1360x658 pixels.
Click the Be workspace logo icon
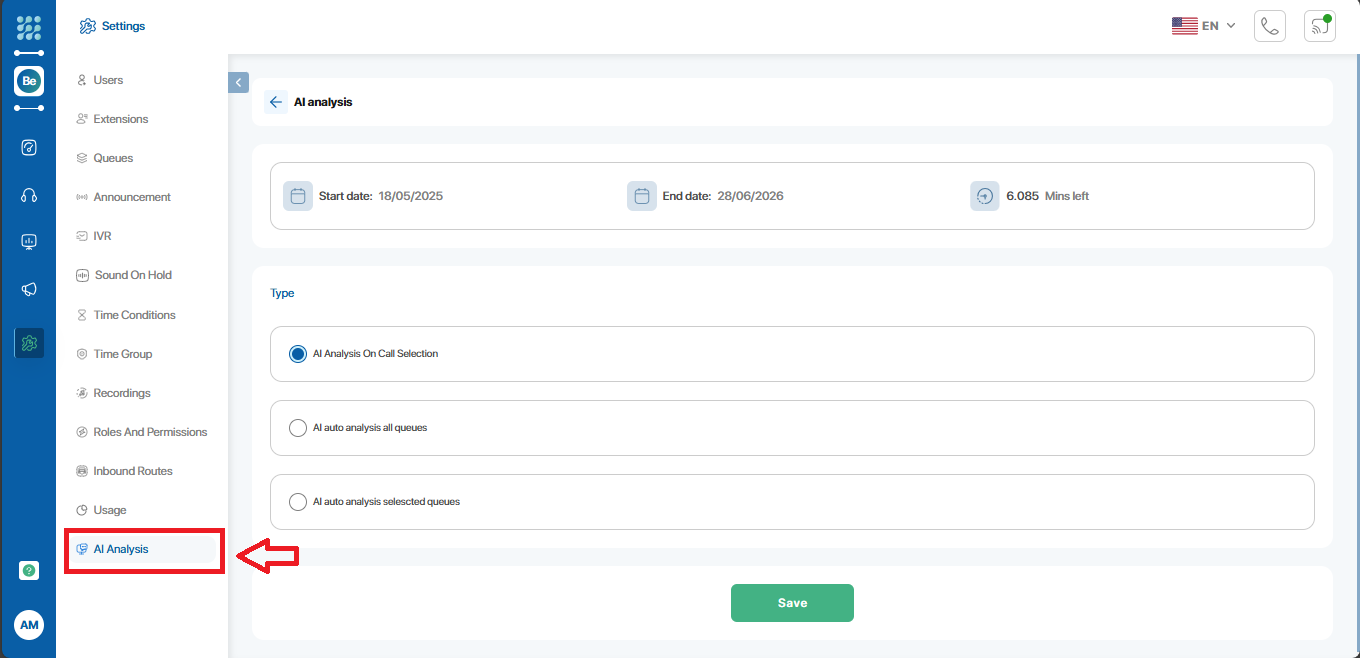pyautogui.click(x=29, y=81)
